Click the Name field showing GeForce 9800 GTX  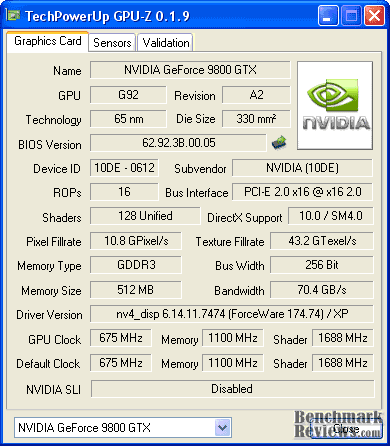pos(190,70)
